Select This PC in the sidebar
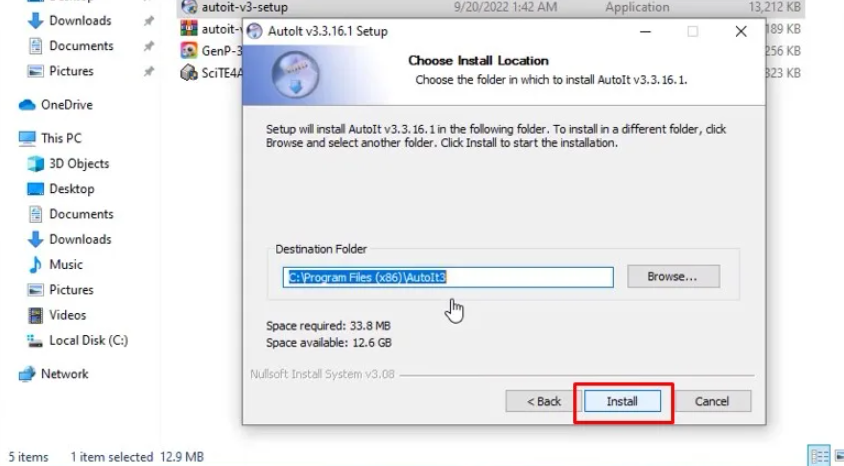 pyautogui.click(x=50, y=138)
